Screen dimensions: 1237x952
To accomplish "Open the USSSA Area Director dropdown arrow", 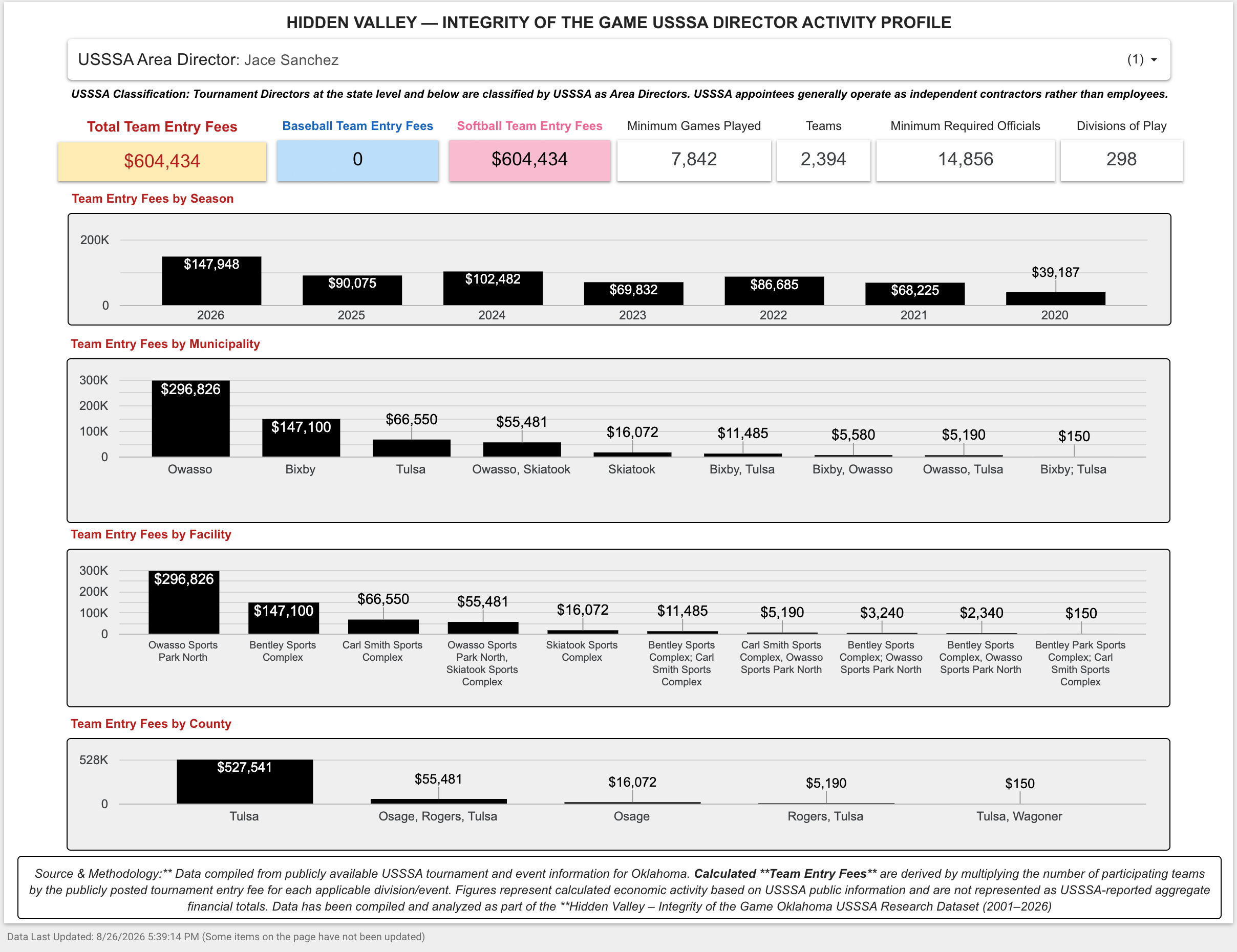I will 1154,59.
